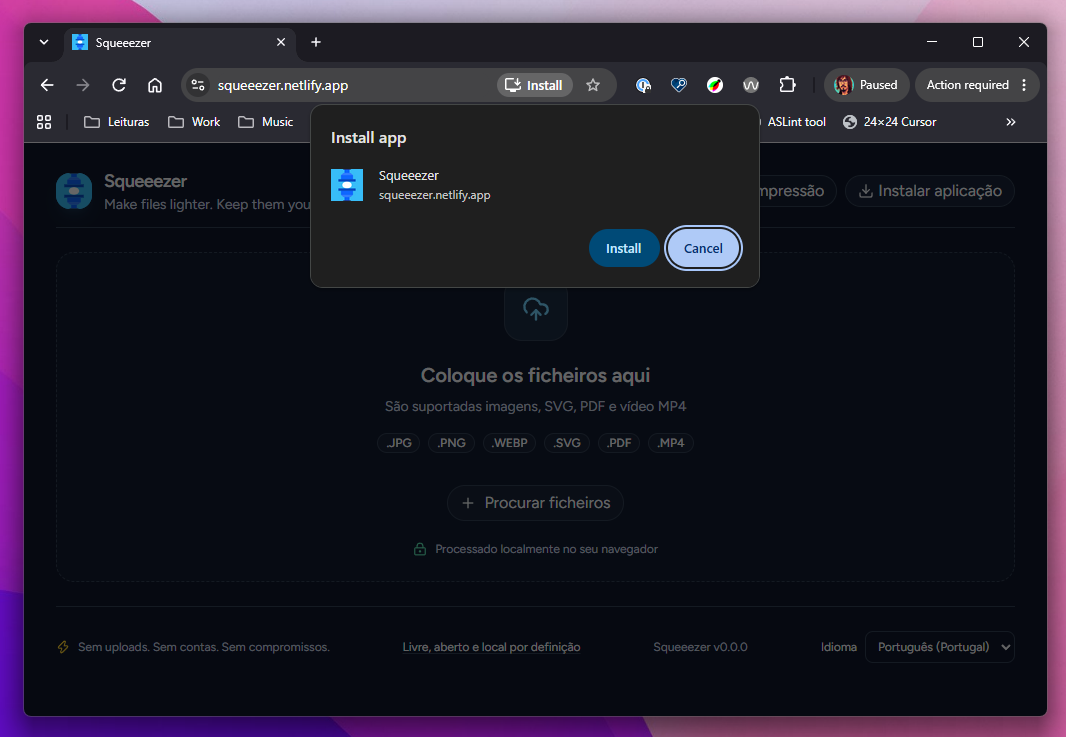Open the Work bookmark folder
Screen dimensions: 1066x737
coord(194,122)
